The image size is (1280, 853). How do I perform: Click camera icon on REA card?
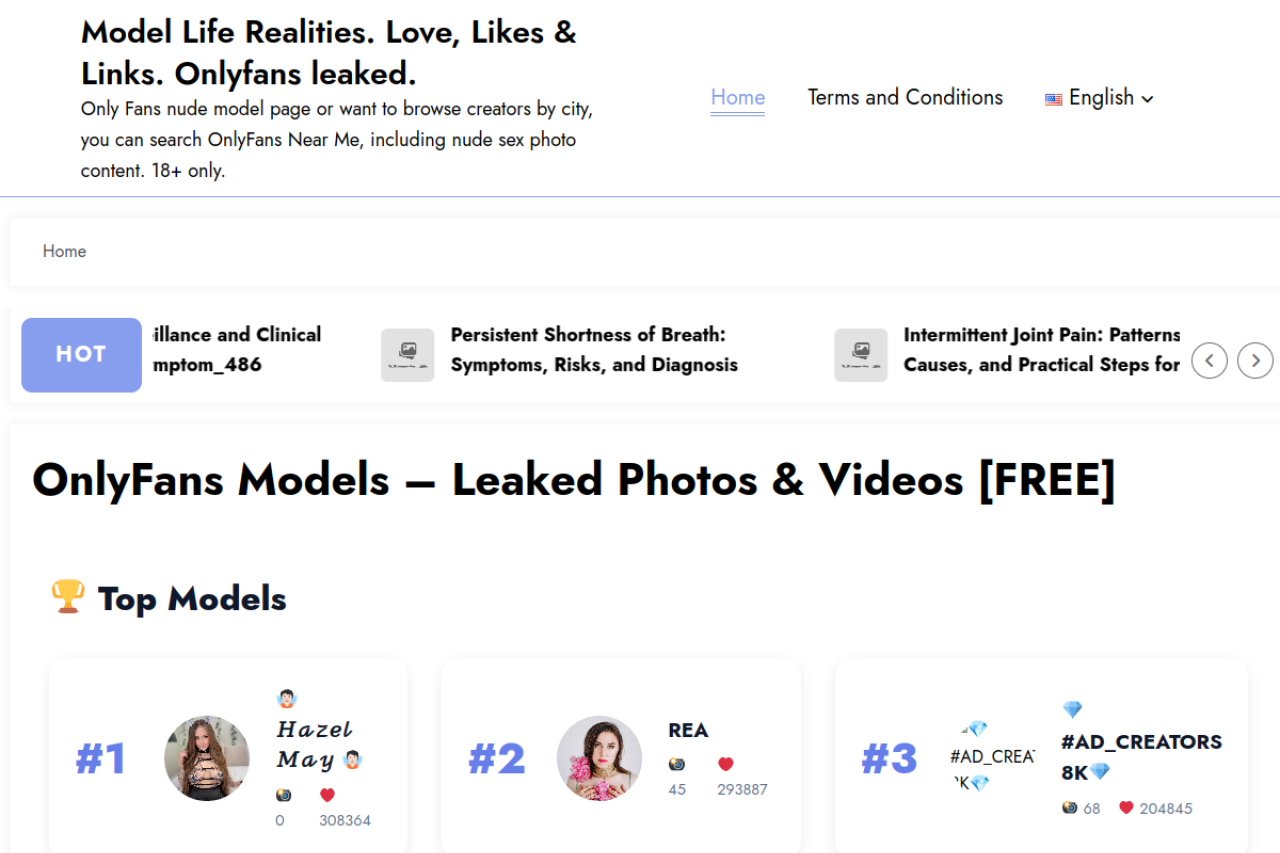[x=677, y=764]
